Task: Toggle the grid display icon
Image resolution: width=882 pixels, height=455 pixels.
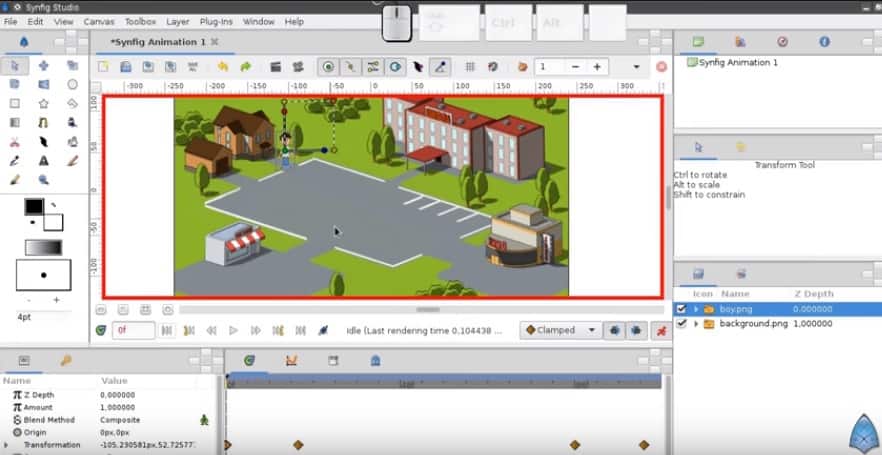Action: click(x=470, y=66)
